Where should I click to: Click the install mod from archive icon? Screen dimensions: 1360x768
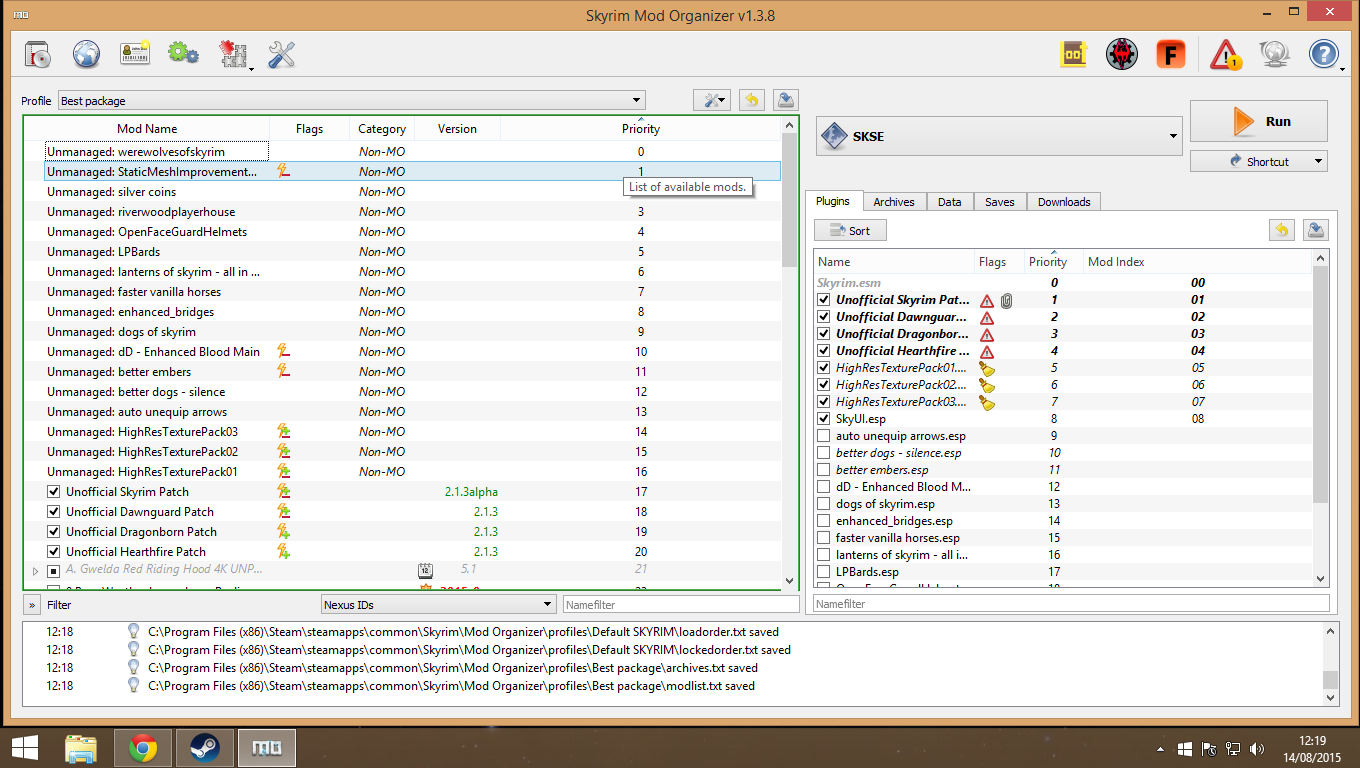(x=38, y=54)
